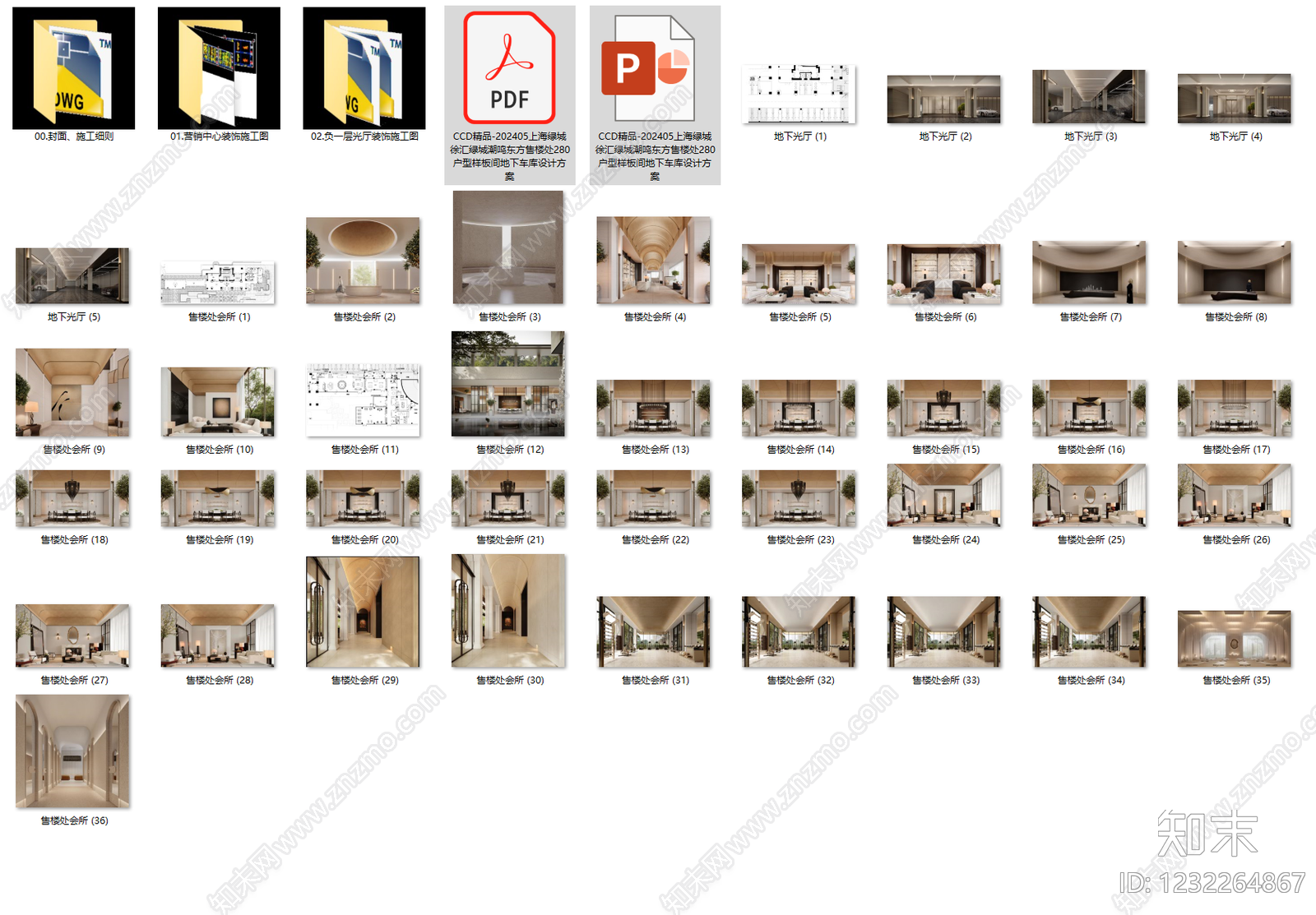The width and height of the screenshot is (1316, 915).
Task: Select exterior render 售楼处会所 (12)
Action: tap(508, 384)
